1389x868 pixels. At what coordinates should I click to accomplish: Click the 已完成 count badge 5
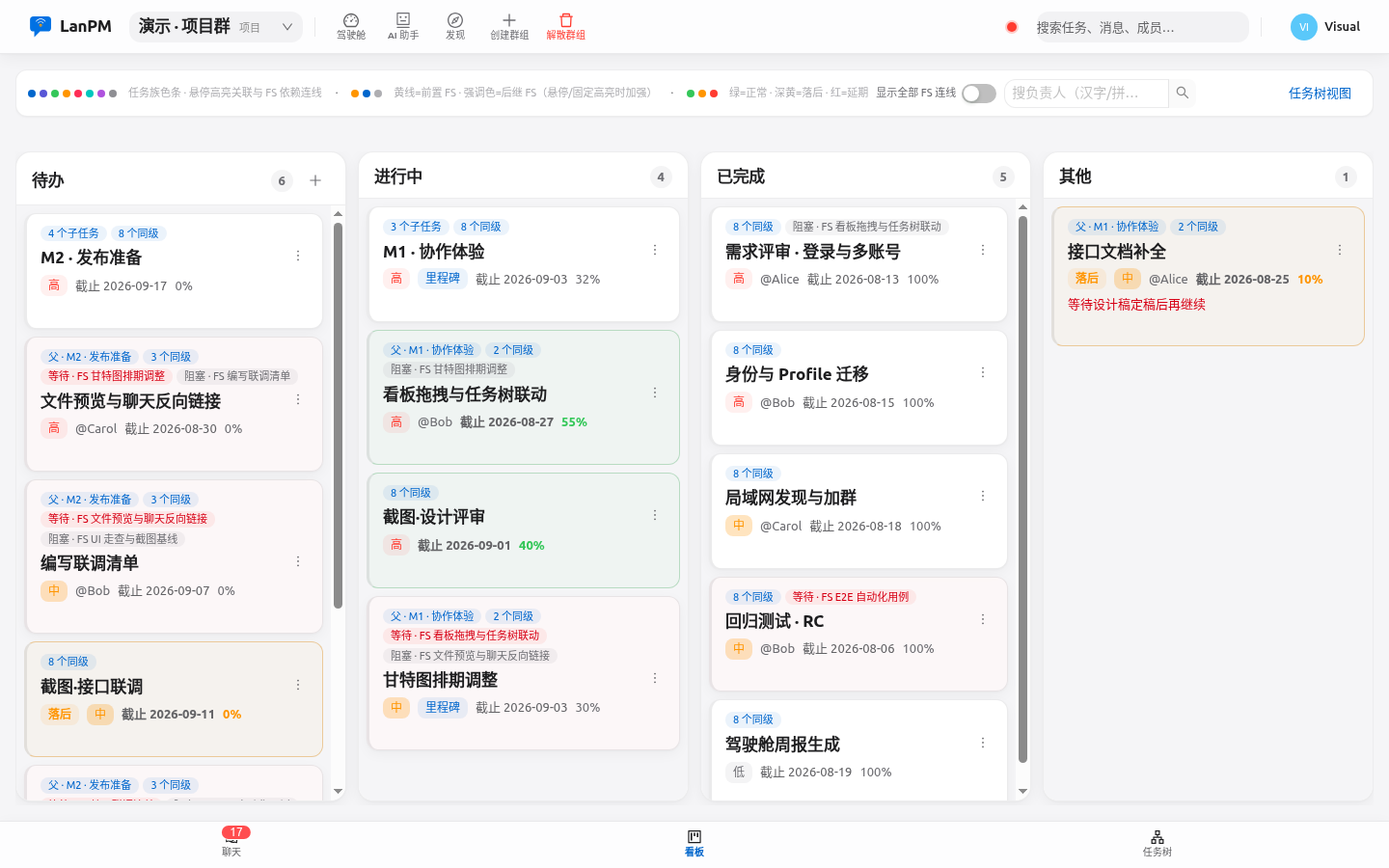coord(1003,176)
